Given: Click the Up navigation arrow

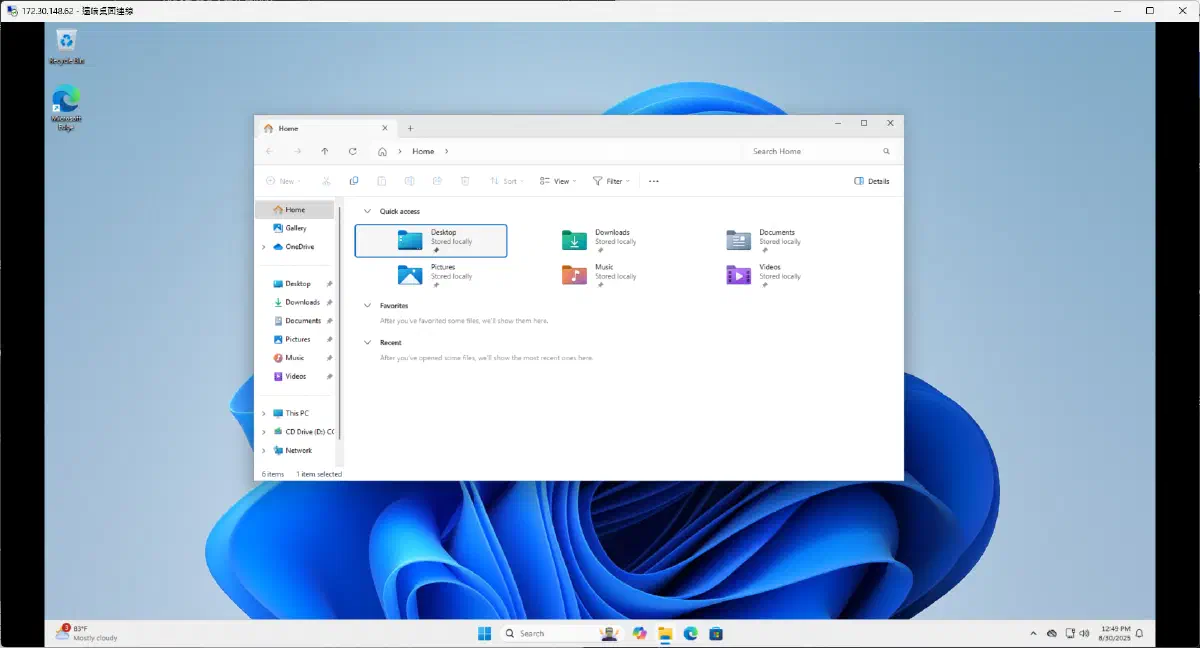Looking at the screenshot, I should (x=324, y=151).
